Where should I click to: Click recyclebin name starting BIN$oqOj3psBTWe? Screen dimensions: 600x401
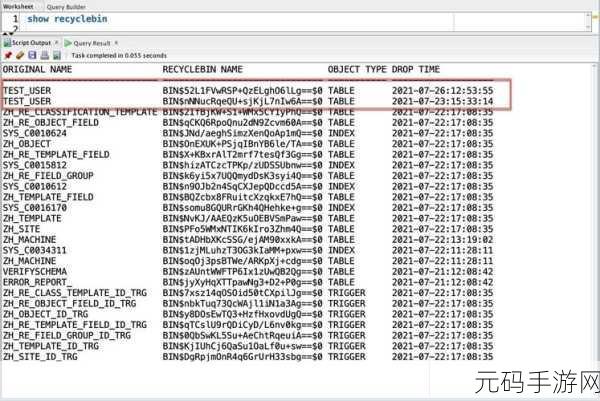pyautogui.click(x=242, y=261)
